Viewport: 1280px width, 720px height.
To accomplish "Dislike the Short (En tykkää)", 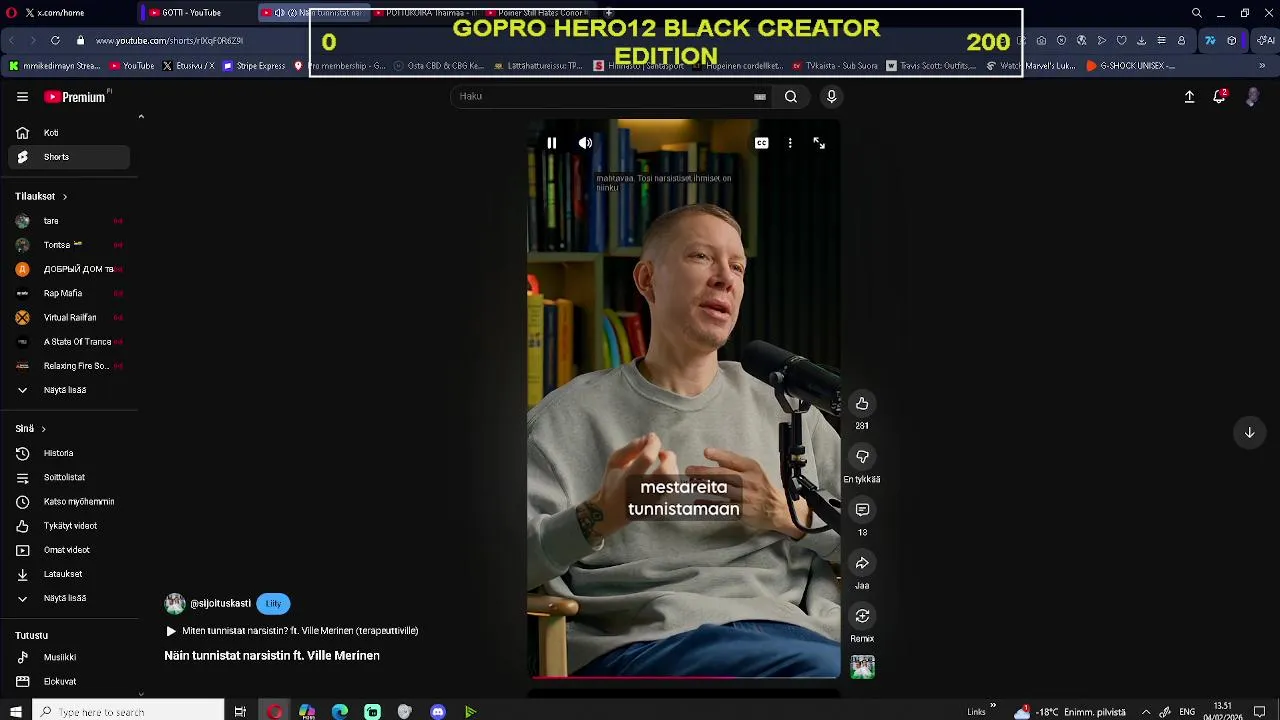I will click(x=862, y=457).
